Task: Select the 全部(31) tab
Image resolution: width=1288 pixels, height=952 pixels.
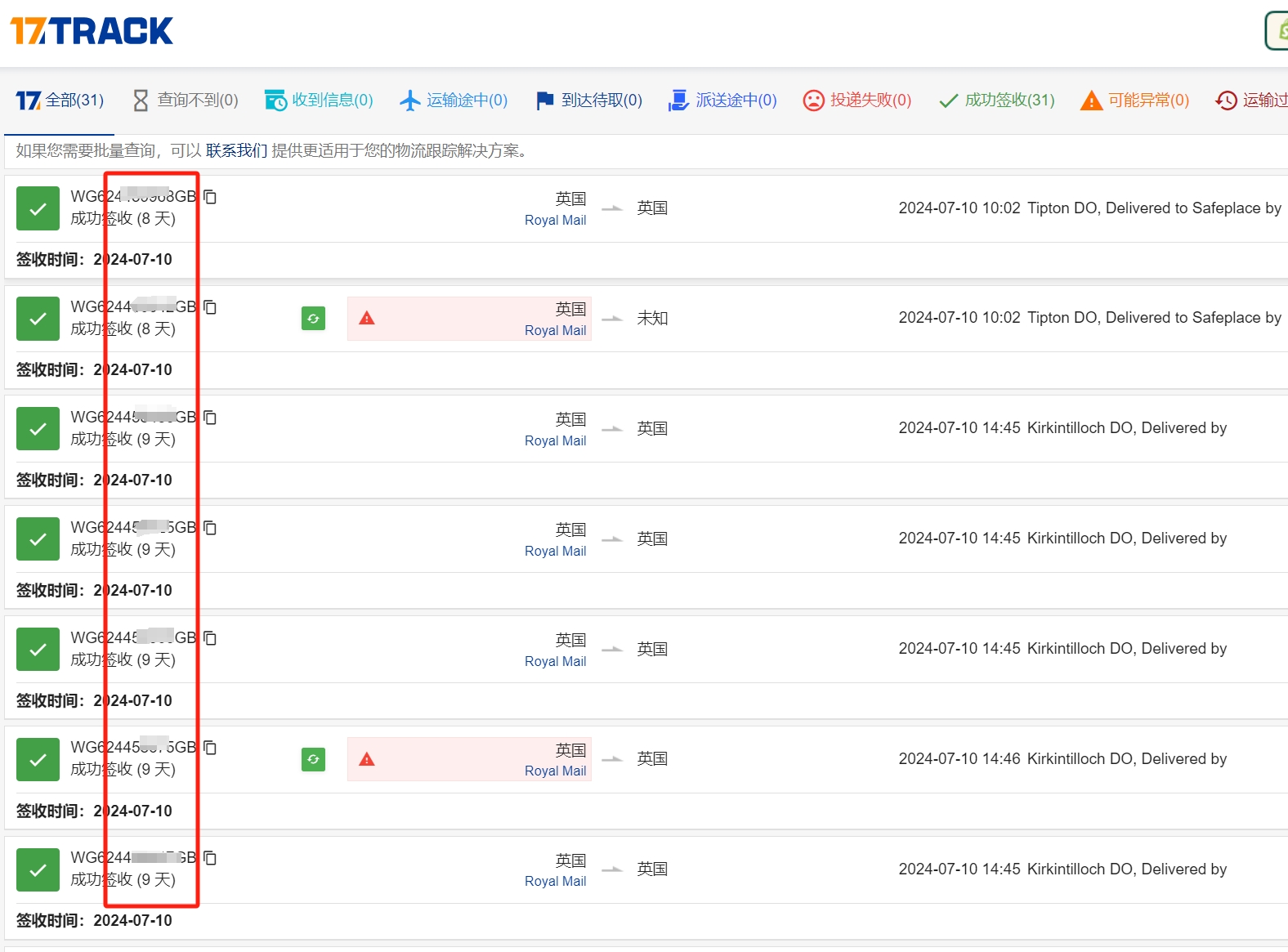Action: coord(60,101)
